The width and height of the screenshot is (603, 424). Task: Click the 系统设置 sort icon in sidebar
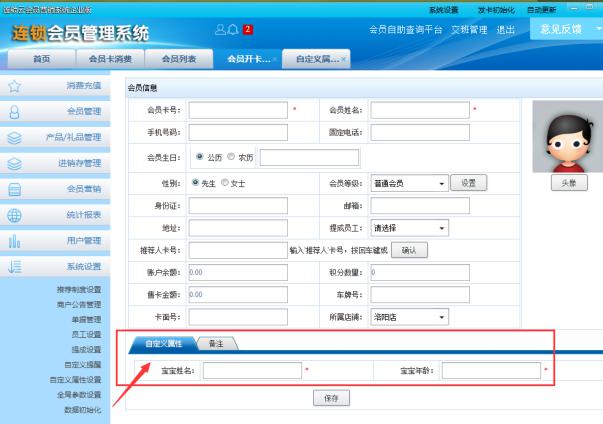pos(14,266)
